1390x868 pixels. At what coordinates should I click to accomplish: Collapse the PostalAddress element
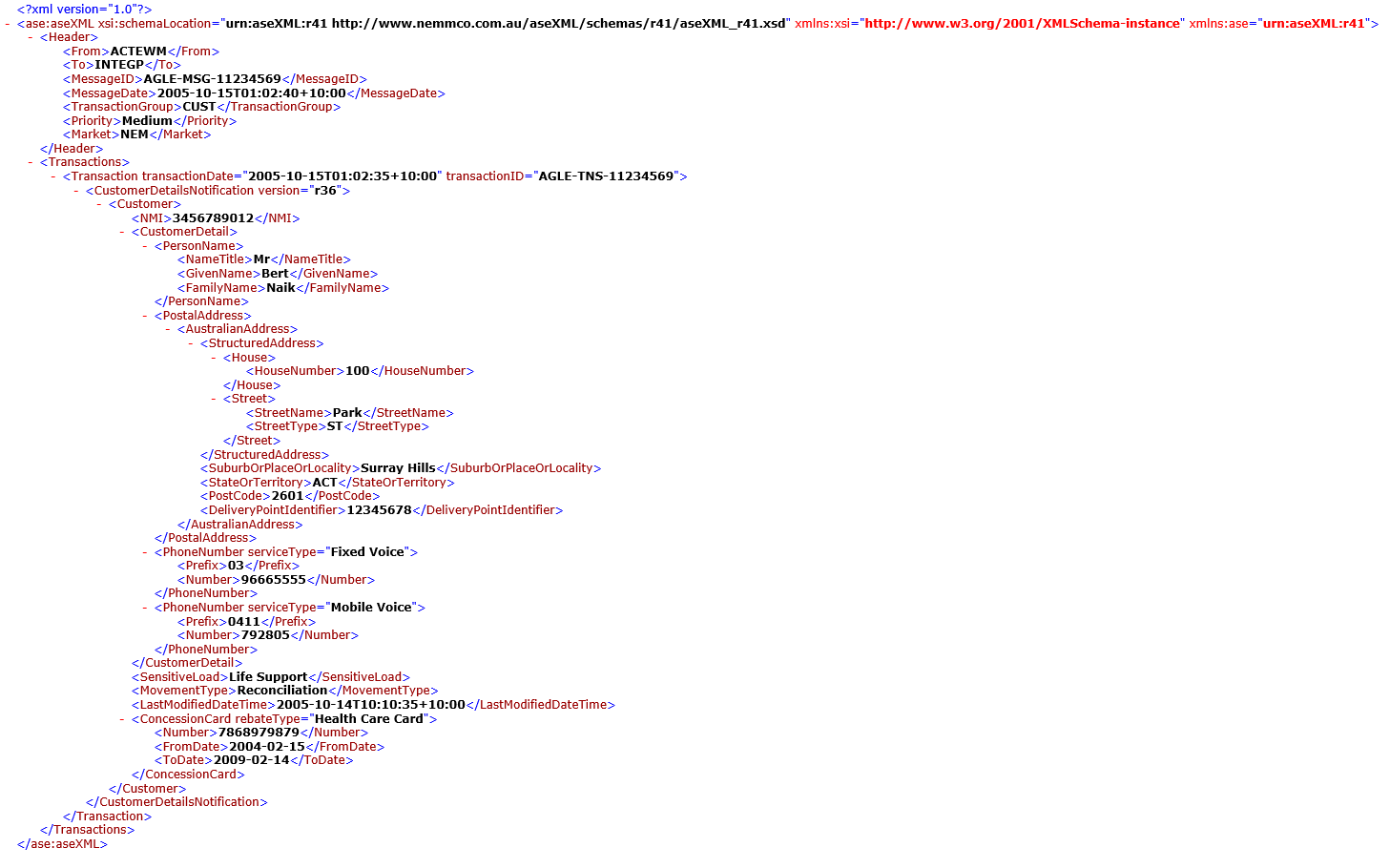click(x=145, y=316)
